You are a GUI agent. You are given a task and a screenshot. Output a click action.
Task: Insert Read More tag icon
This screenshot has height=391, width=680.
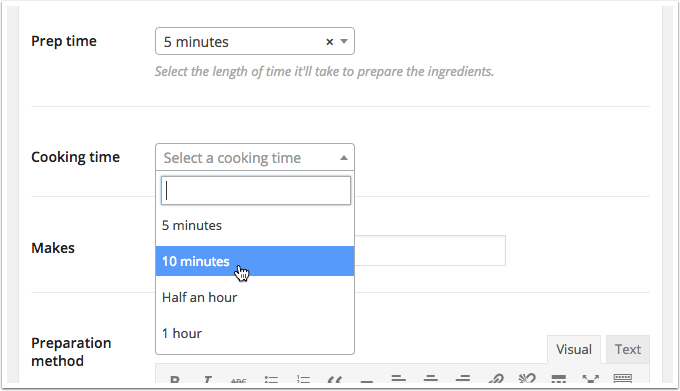point(559,379)
